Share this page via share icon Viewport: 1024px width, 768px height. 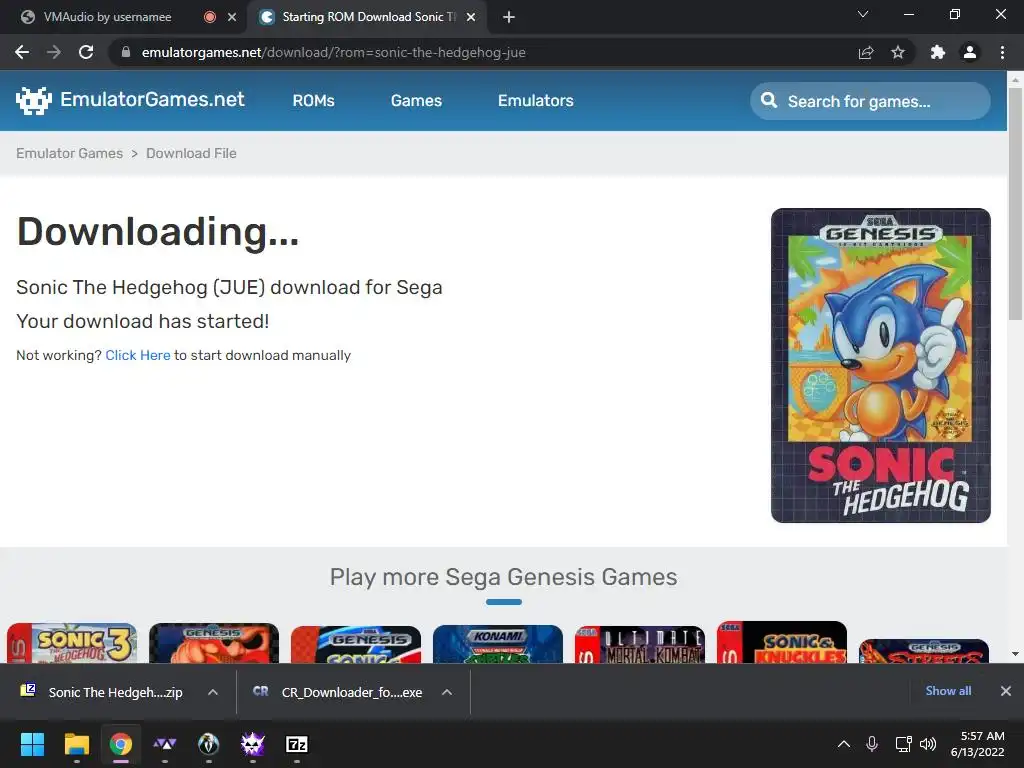866,52
